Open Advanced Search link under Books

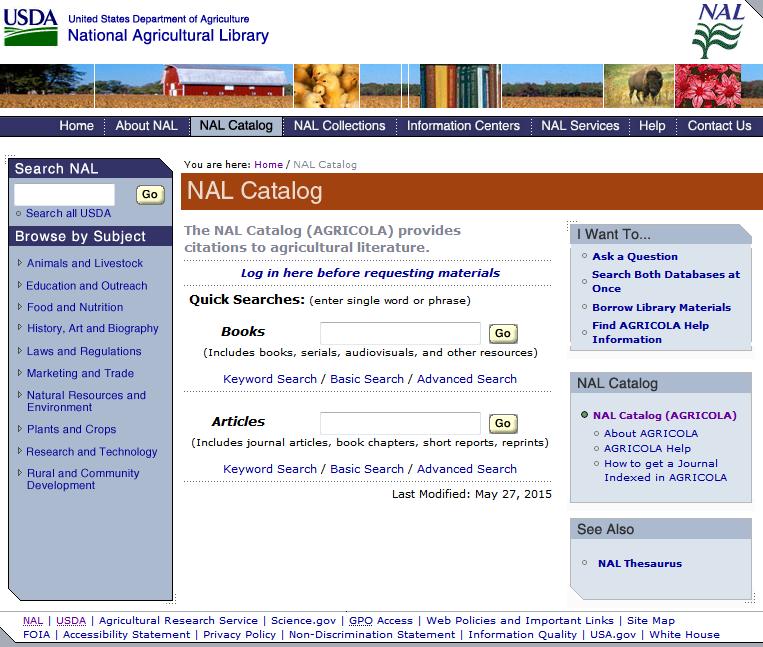tap(467, 379)
